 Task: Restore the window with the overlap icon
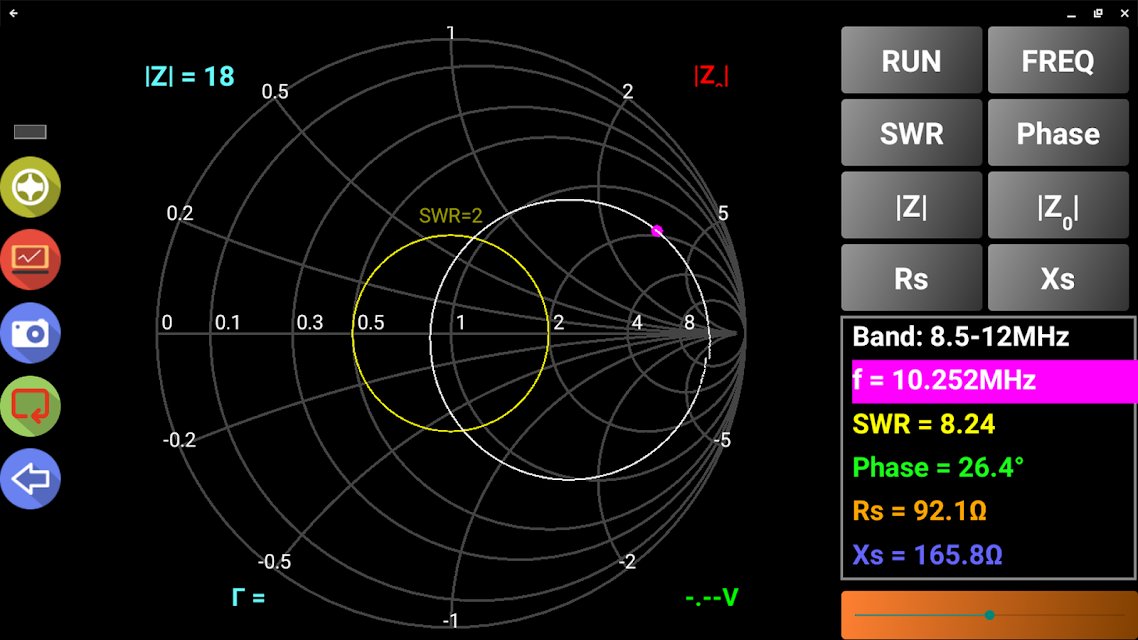[x=1098, y=13]
